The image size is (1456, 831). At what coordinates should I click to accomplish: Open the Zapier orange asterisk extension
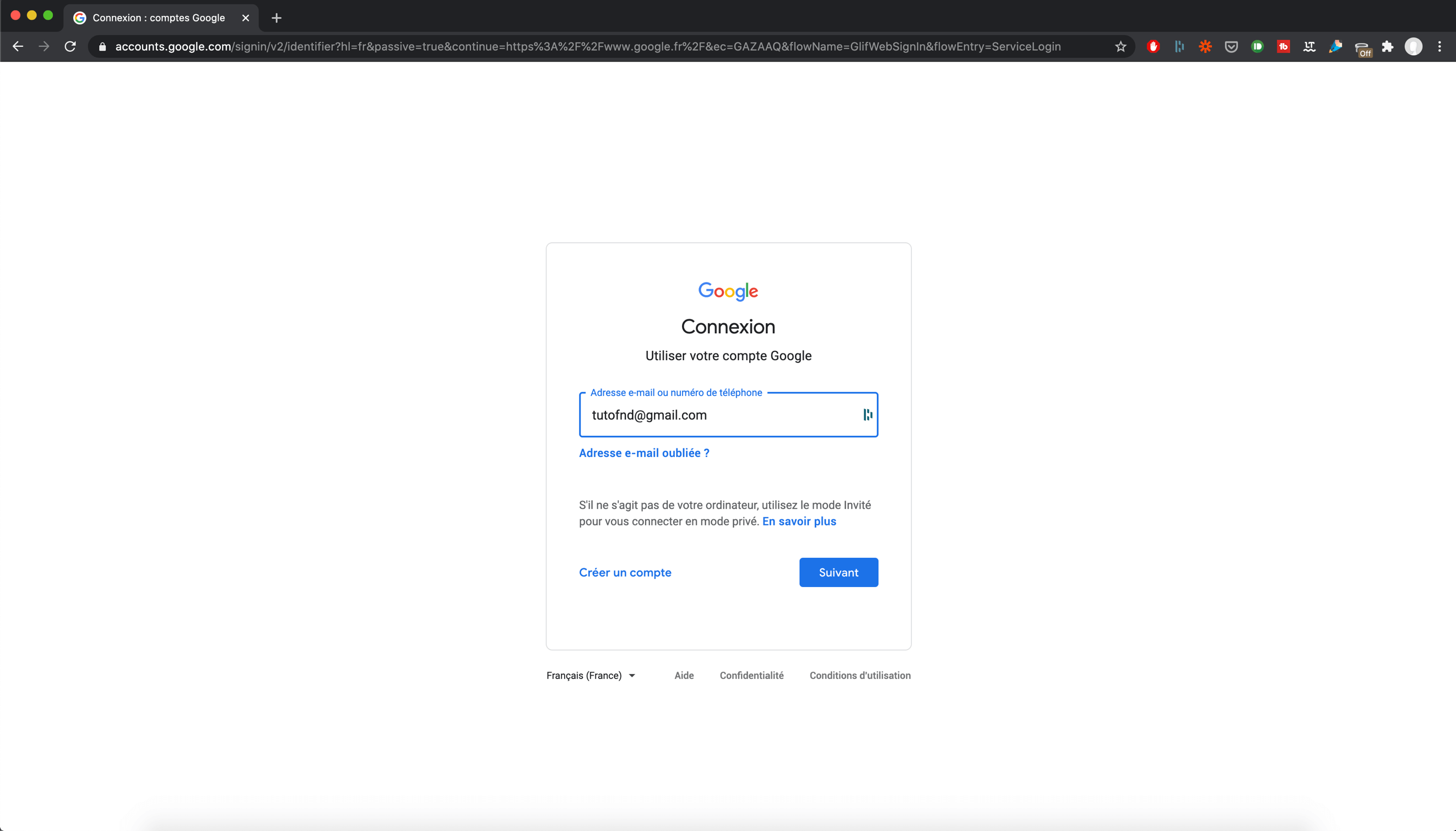(x=1205, y=47)
